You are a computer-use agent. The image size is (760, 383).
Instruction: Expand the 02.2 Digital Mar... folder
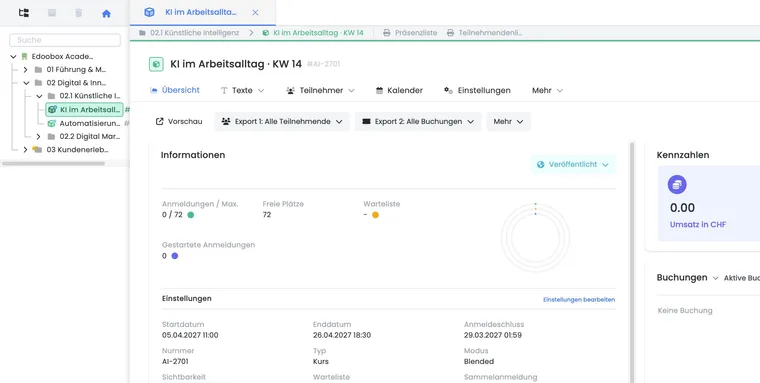38,137
